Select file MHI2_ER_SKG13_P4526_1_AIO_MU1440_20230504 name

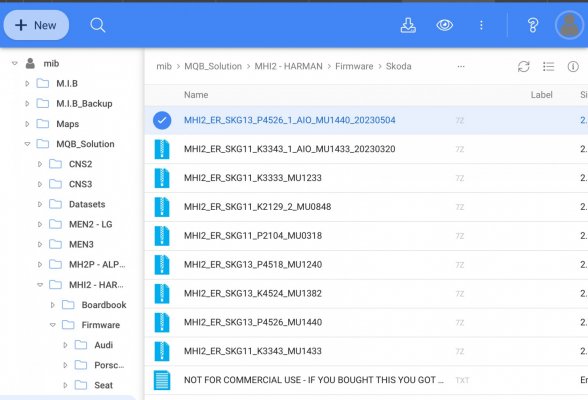[x=290, y=120]
